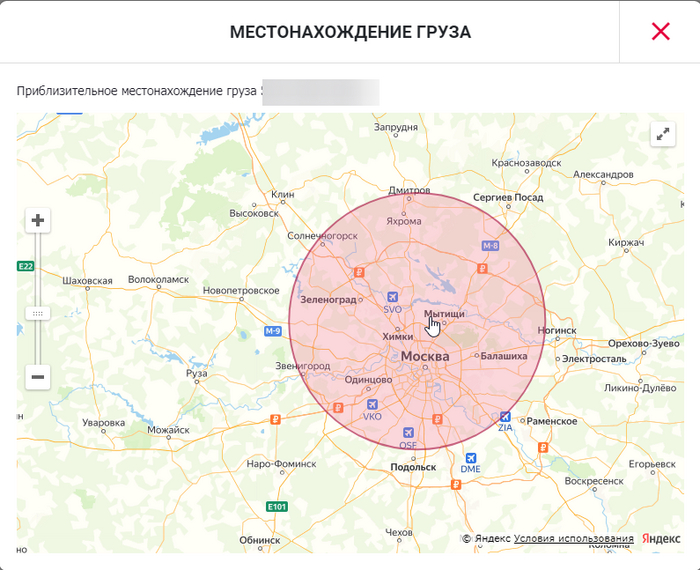Image resolution: width=700 pixels, height=570 pixels.
Task: Open the Условия использования link
Action: point(574,539)
